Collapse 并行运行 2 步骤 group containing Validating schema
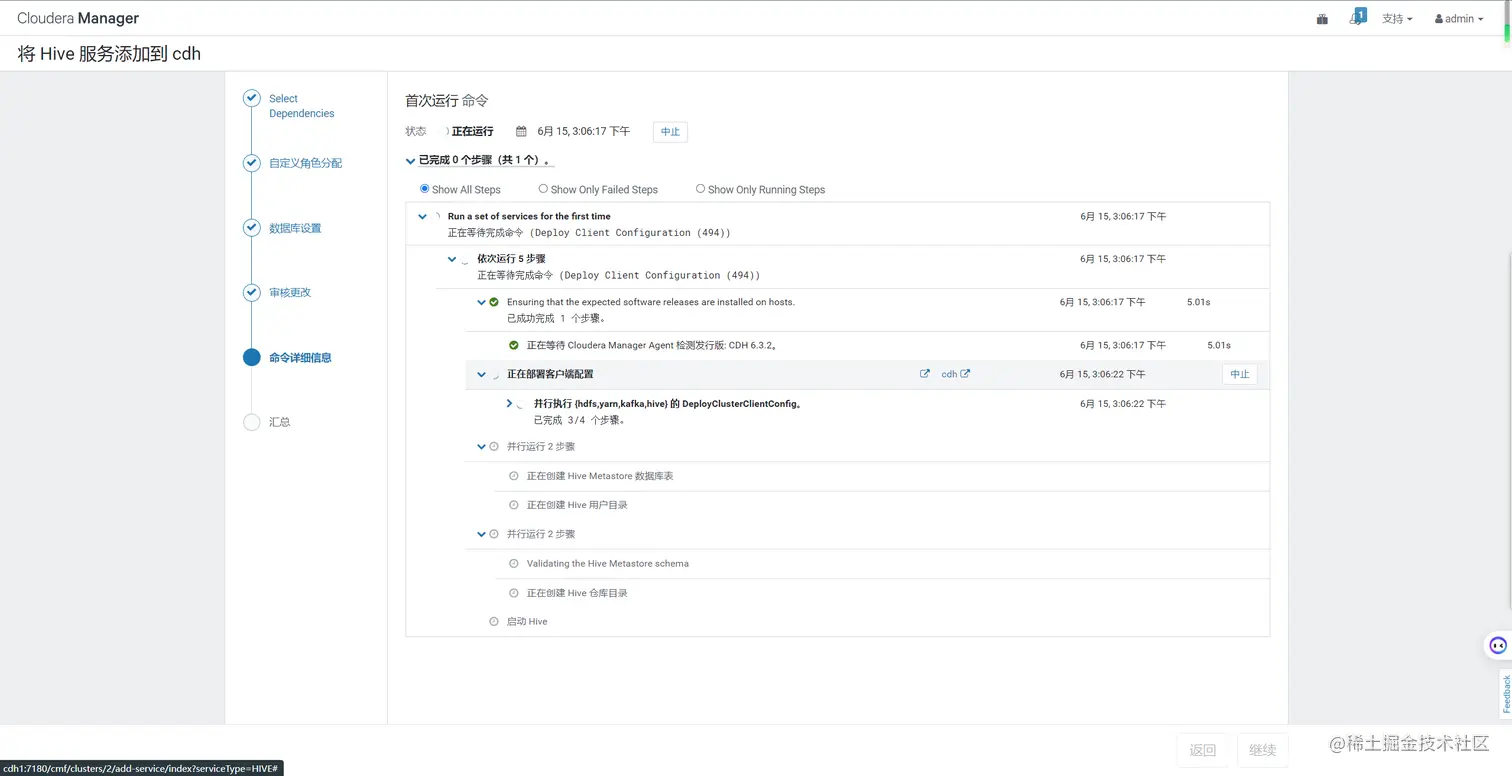This screenshot has width=1512, height=776. tap(481, 534)
